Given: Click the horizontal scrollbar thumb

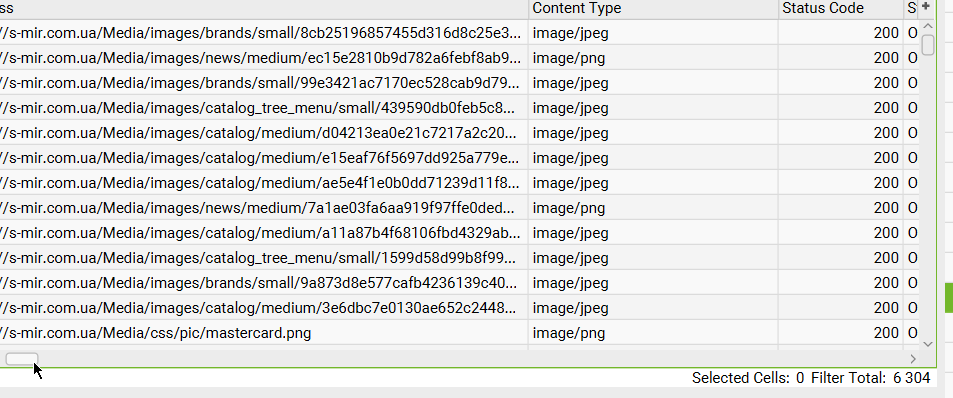Looking at the screenshot, I should (x=22, y=359).
